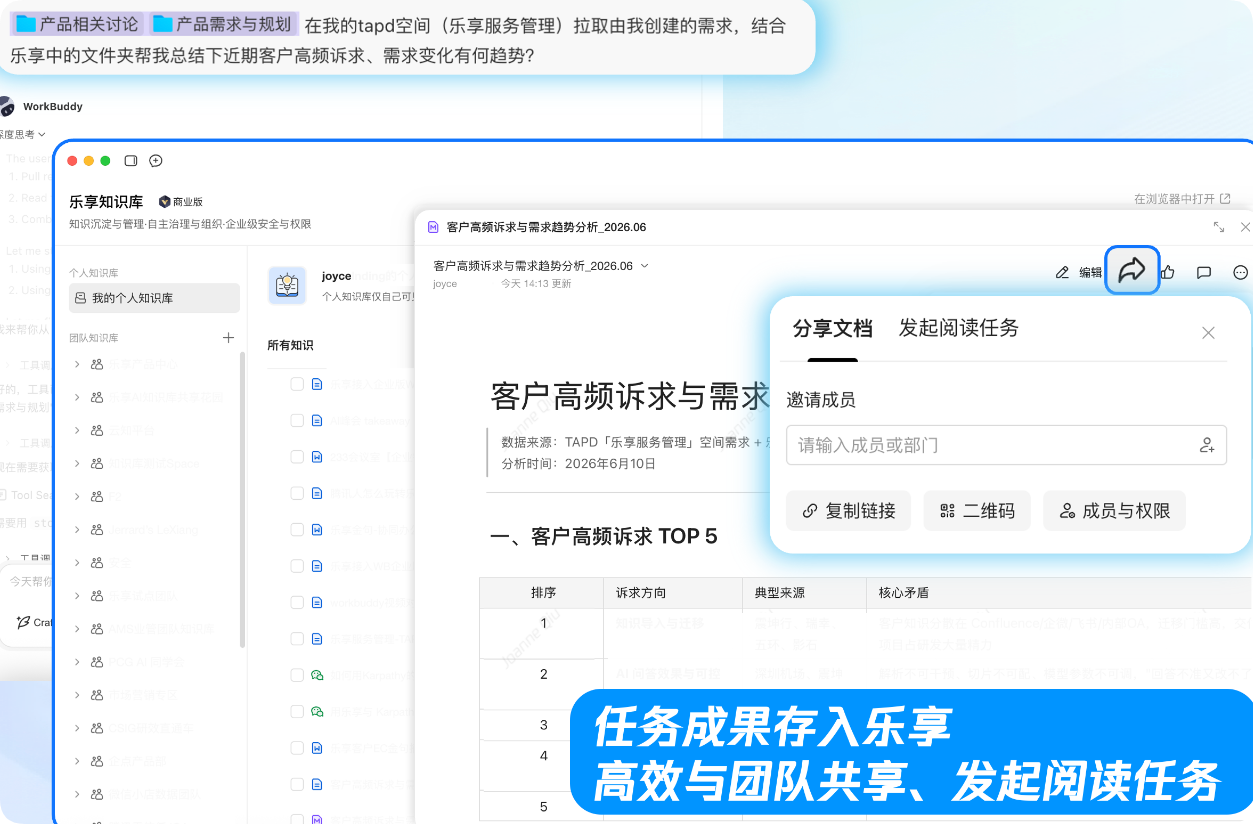Expand the document preview to full screen
Image resolution: width=1253 pixels, height=824 pixels.
[x=1219, y=227]
